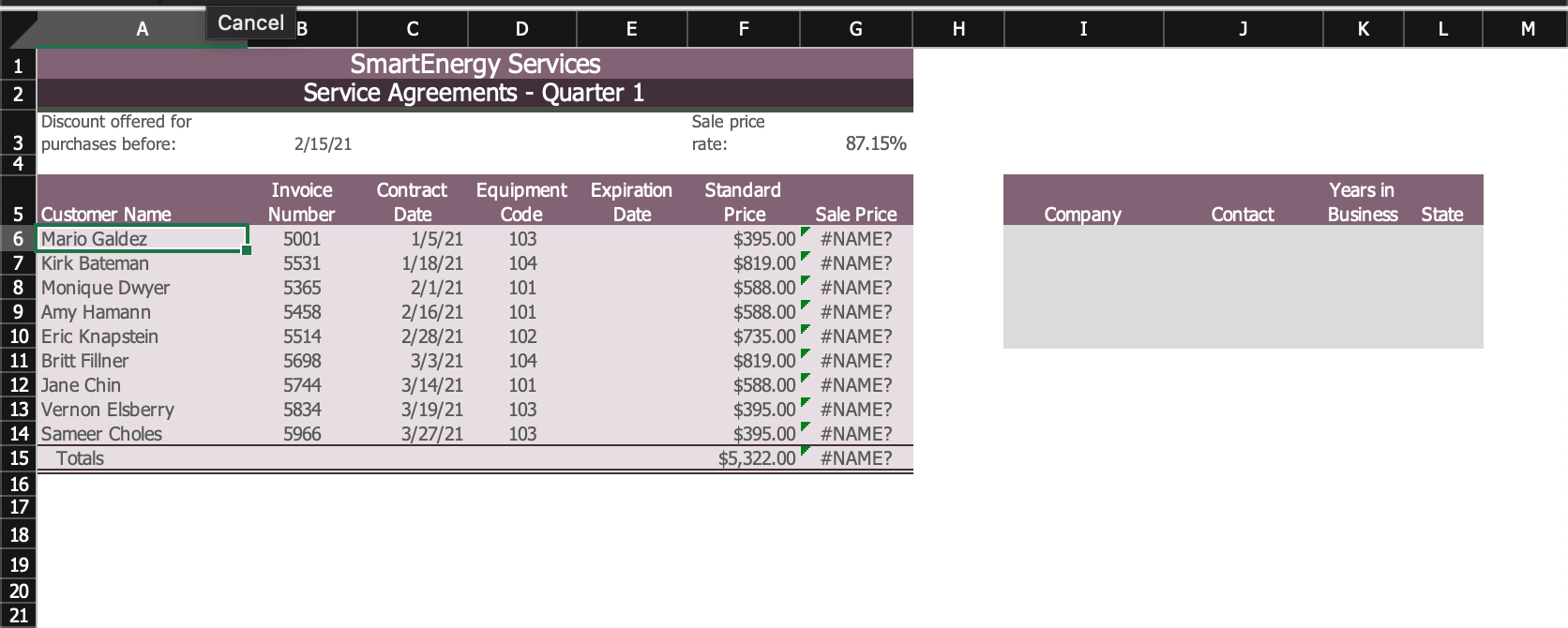Select the Monique Dwyer cell
The image size is (1568, 628).
(143, 288)
